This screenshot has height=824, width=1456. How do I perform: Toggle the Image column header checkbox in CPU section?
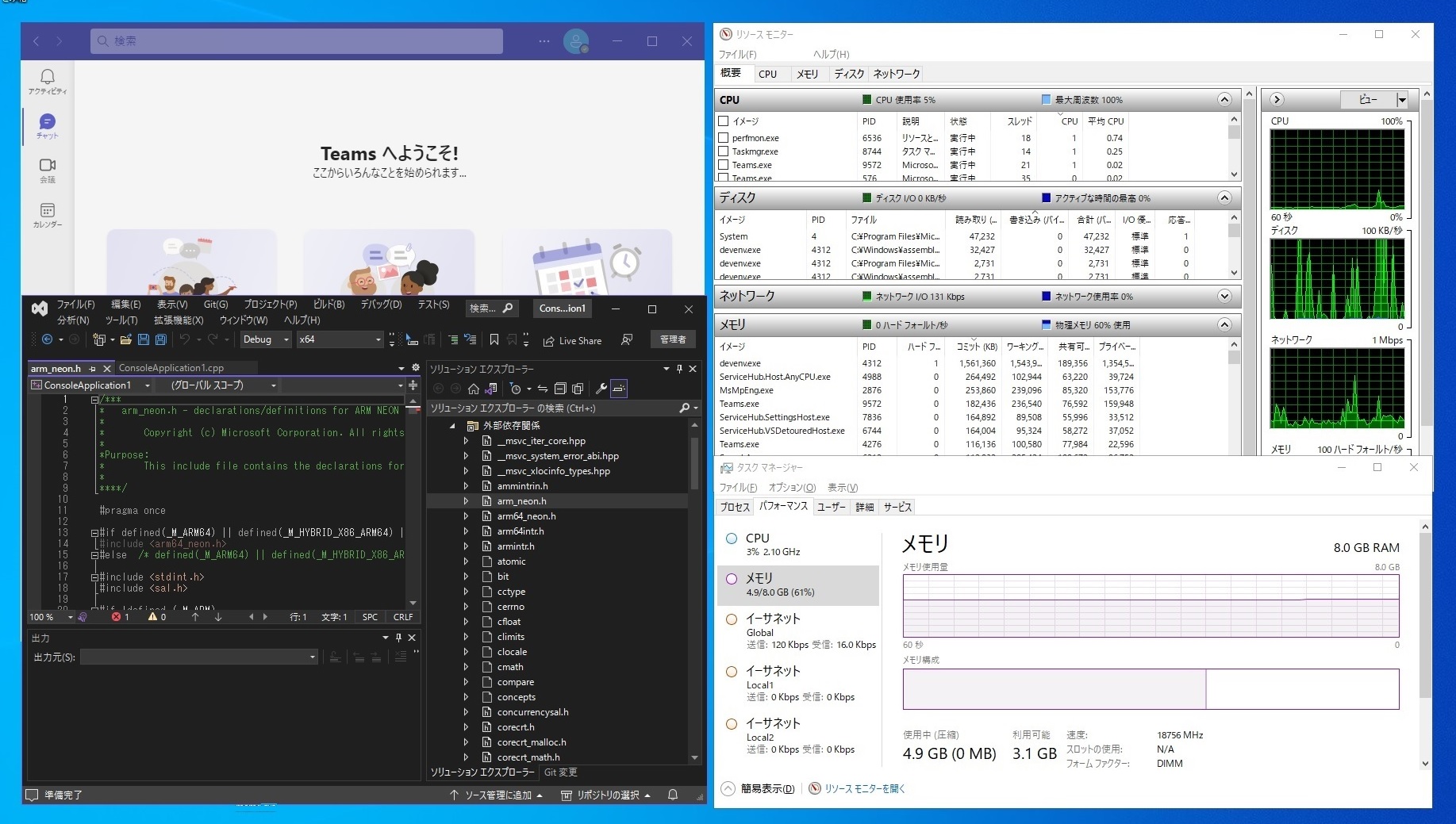point(723,121)
